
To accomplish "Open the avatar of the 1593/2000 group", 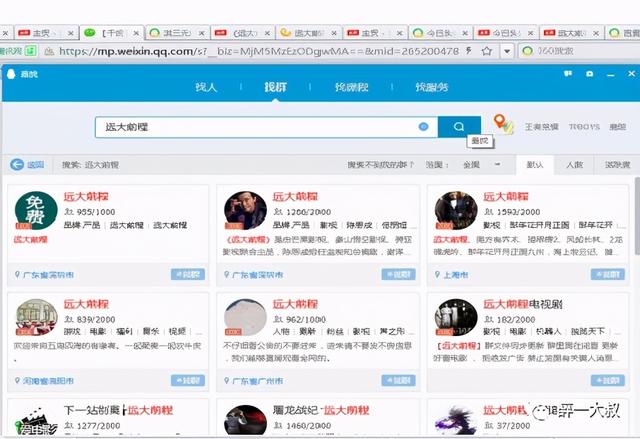I will (x=456, y=211).
